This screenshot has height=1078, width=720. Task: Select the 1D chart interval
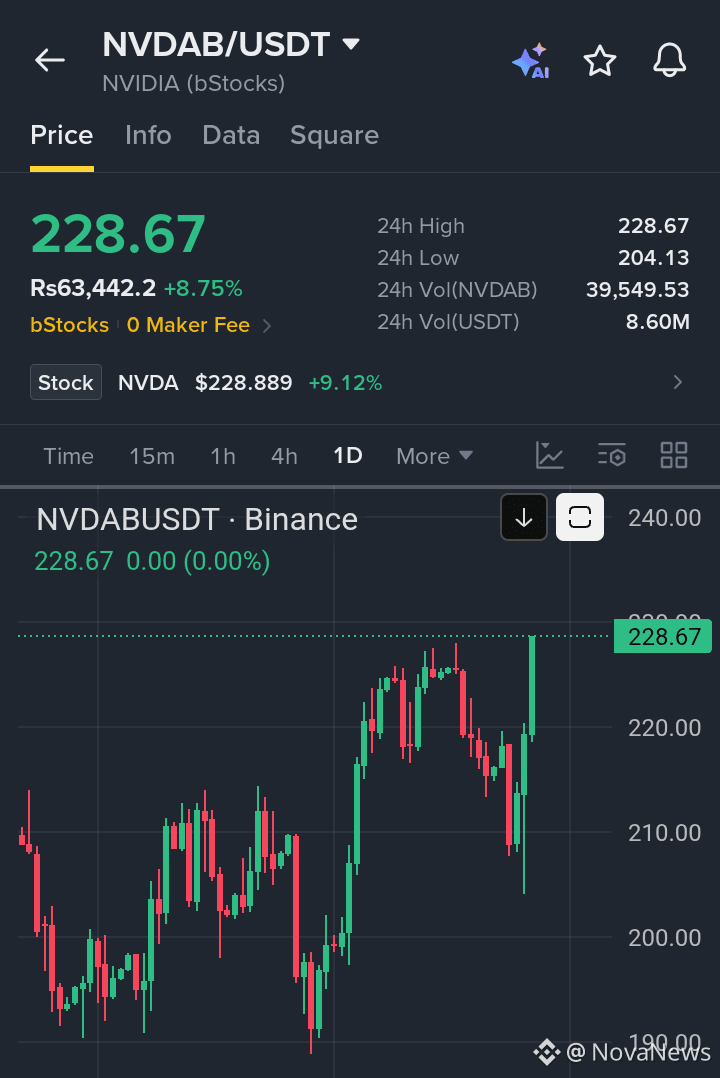[x=347, y=455]
